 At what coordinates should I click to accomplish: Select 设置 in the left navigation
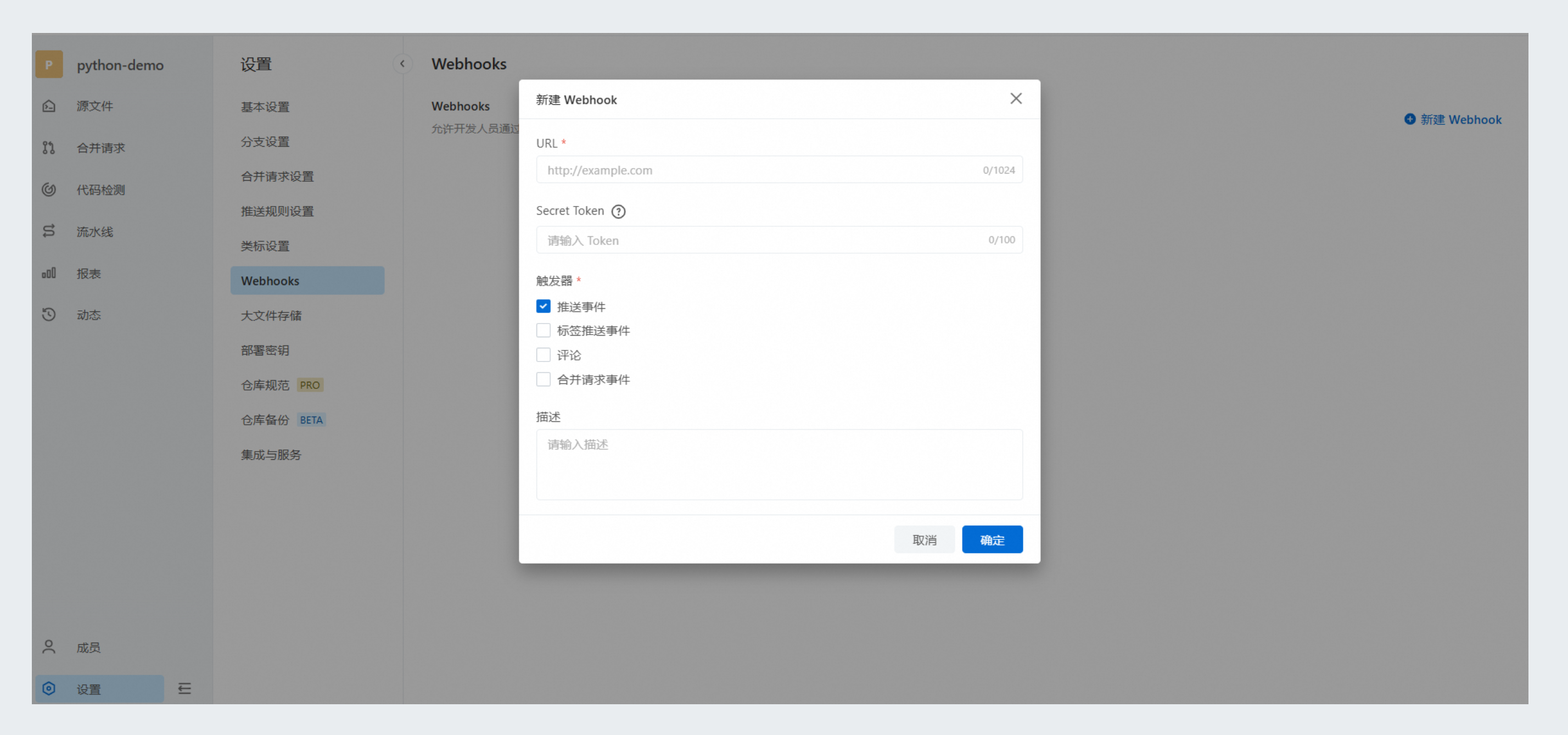[x=99, y=689]
